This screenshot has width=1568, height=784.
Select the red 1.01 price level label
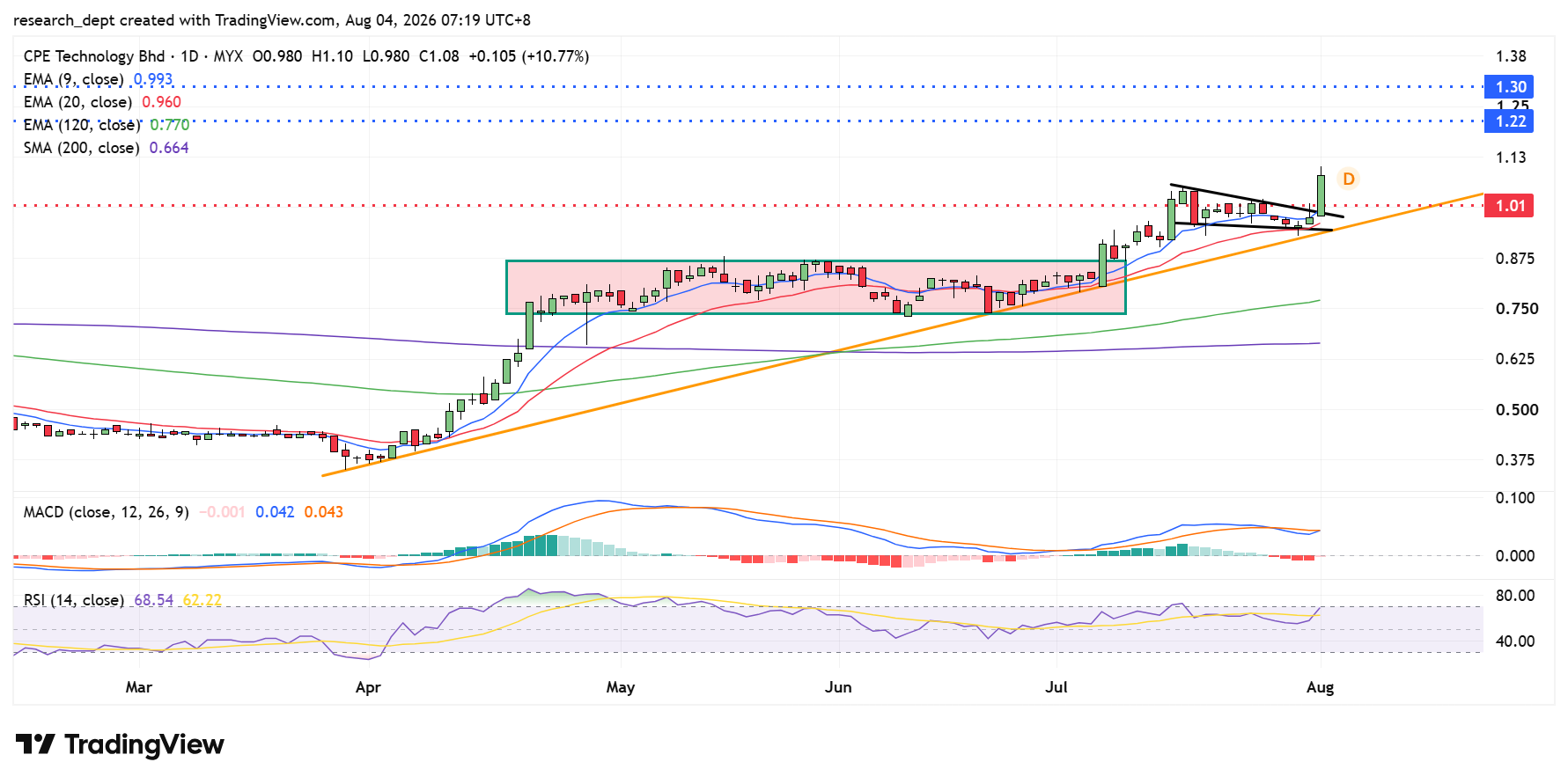tap(1509, 206)
